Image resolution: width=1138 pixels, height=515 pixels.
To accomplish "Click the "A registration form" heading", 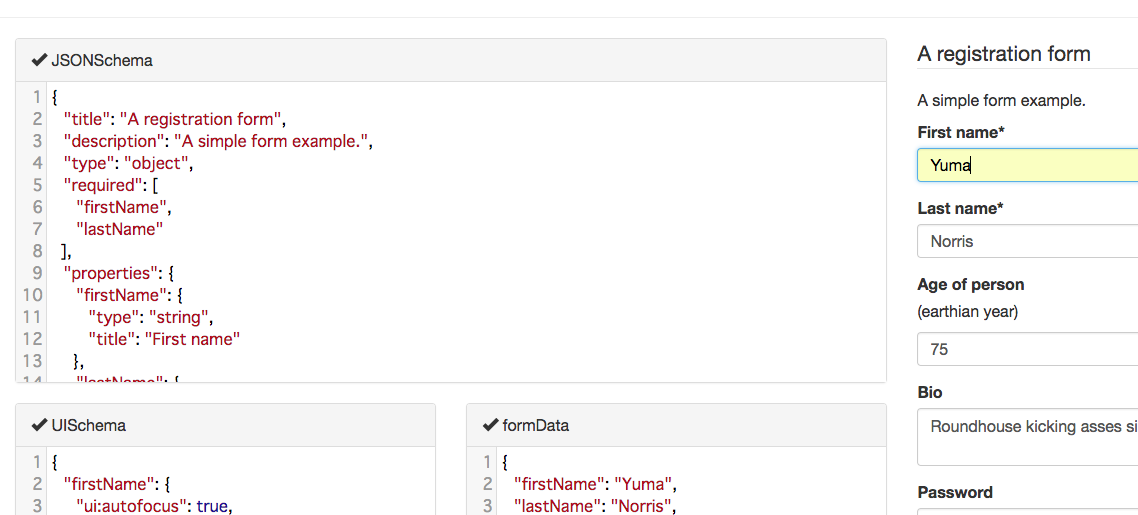I will [1004, 54].
